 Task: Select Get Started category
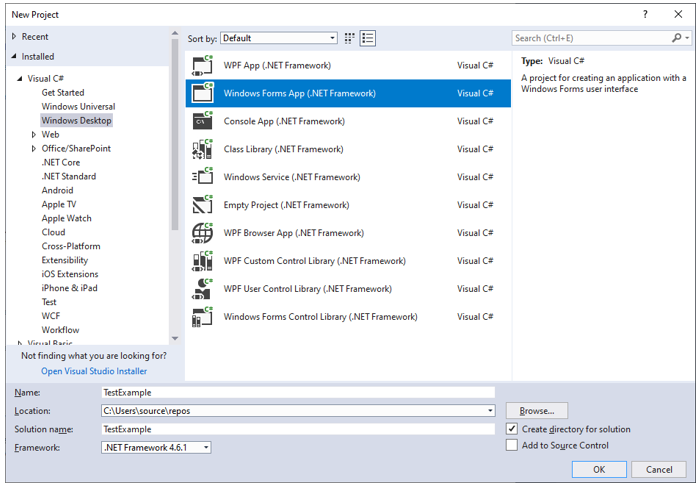tap(63, 92)
